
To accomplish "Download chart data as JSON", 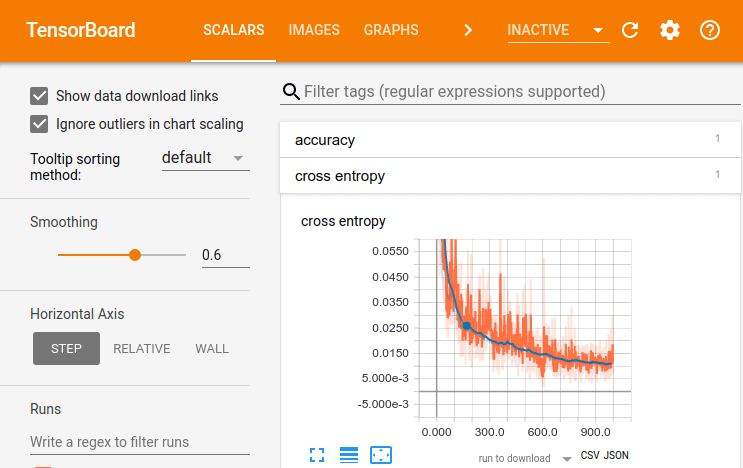I will [616, 455].
